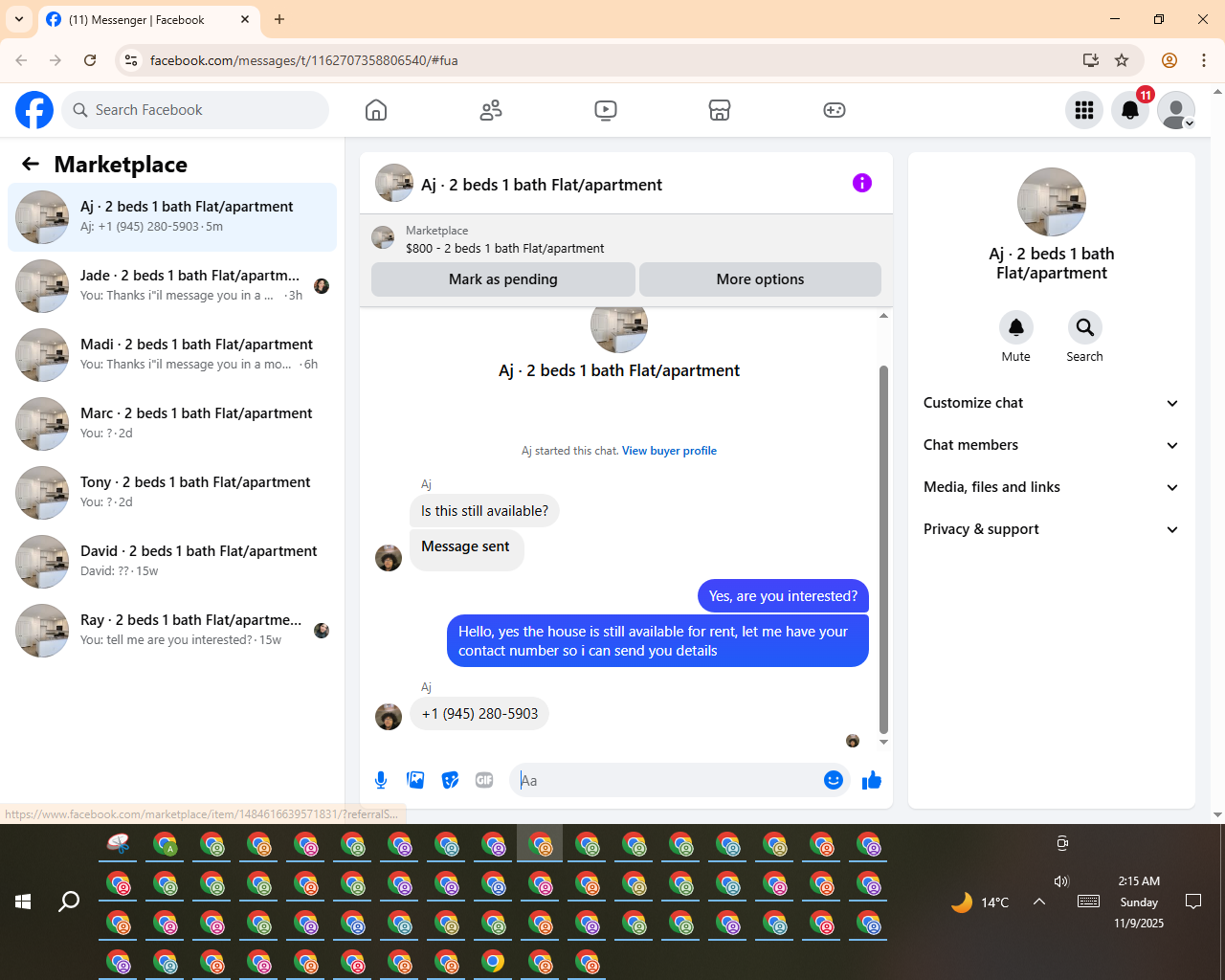Choose a sticker icon
Viewport: 1225px width, 980px height.
coord(450,780)
